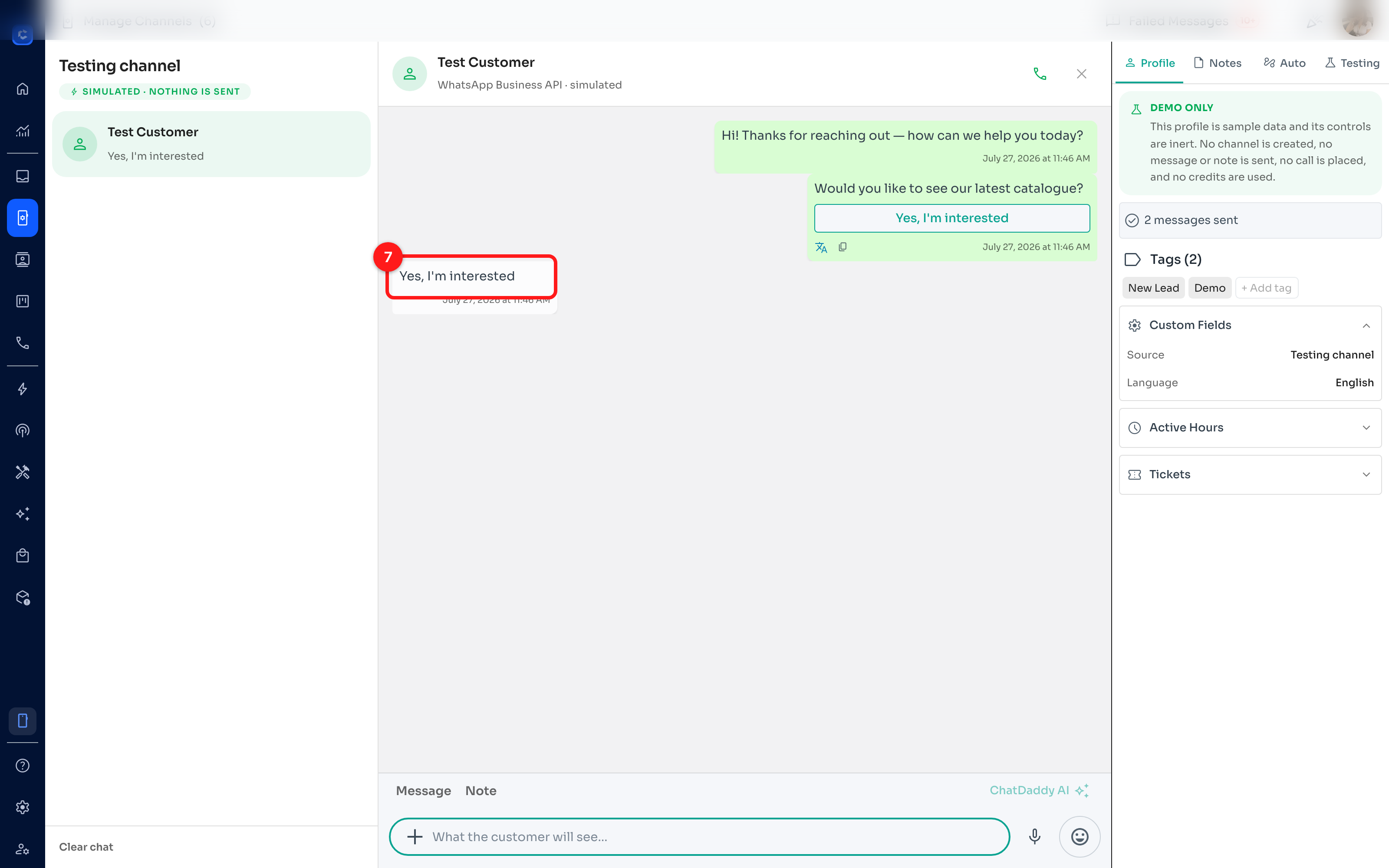Click the Test Customer avatar in chat header
Image resolution: width=1389 pixels, height=868 pixels.
409,73
